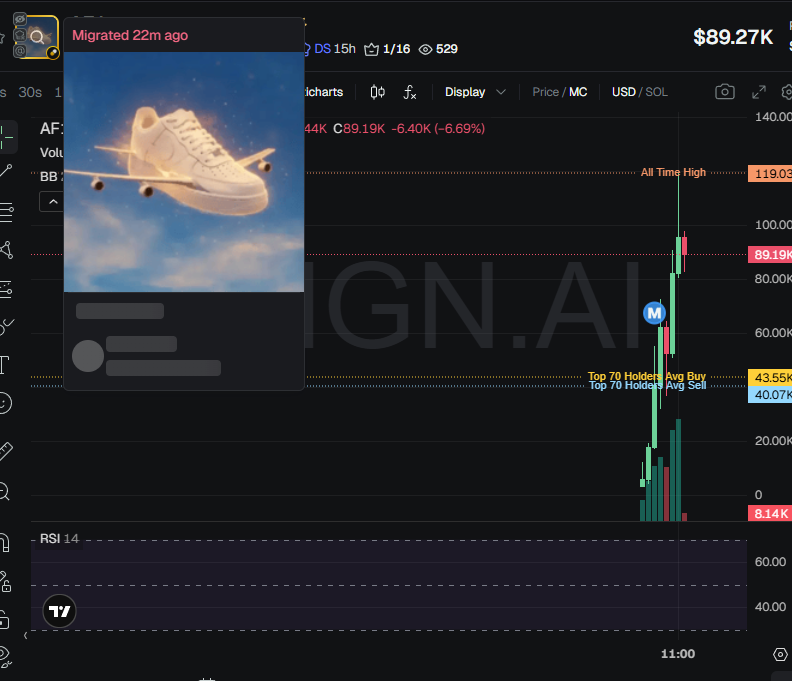
Task: Click the flying sneaker token image
Action: click(184, 172)
